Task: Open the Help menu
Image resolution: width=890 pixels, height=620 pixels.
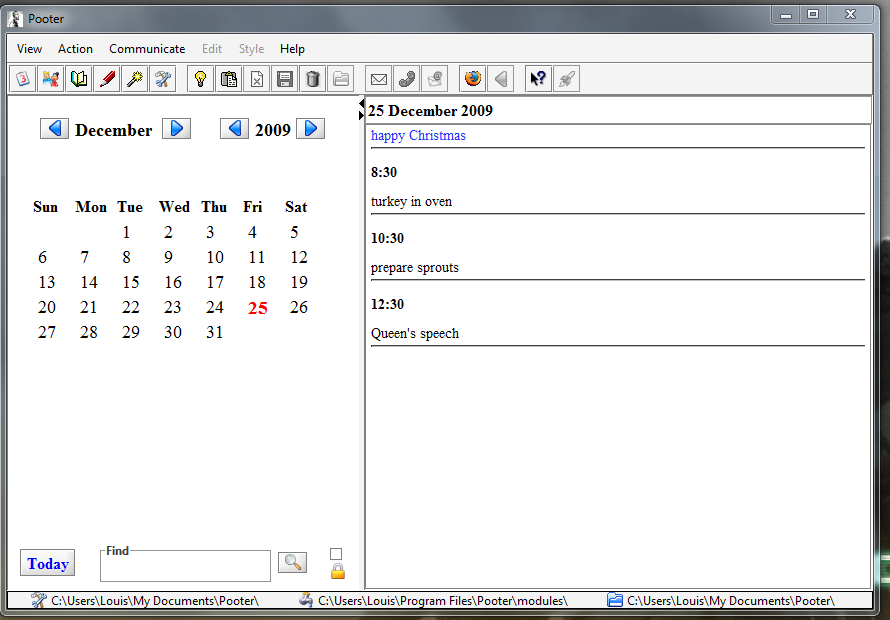Action: pyautogui.click(x=292, y=49)
